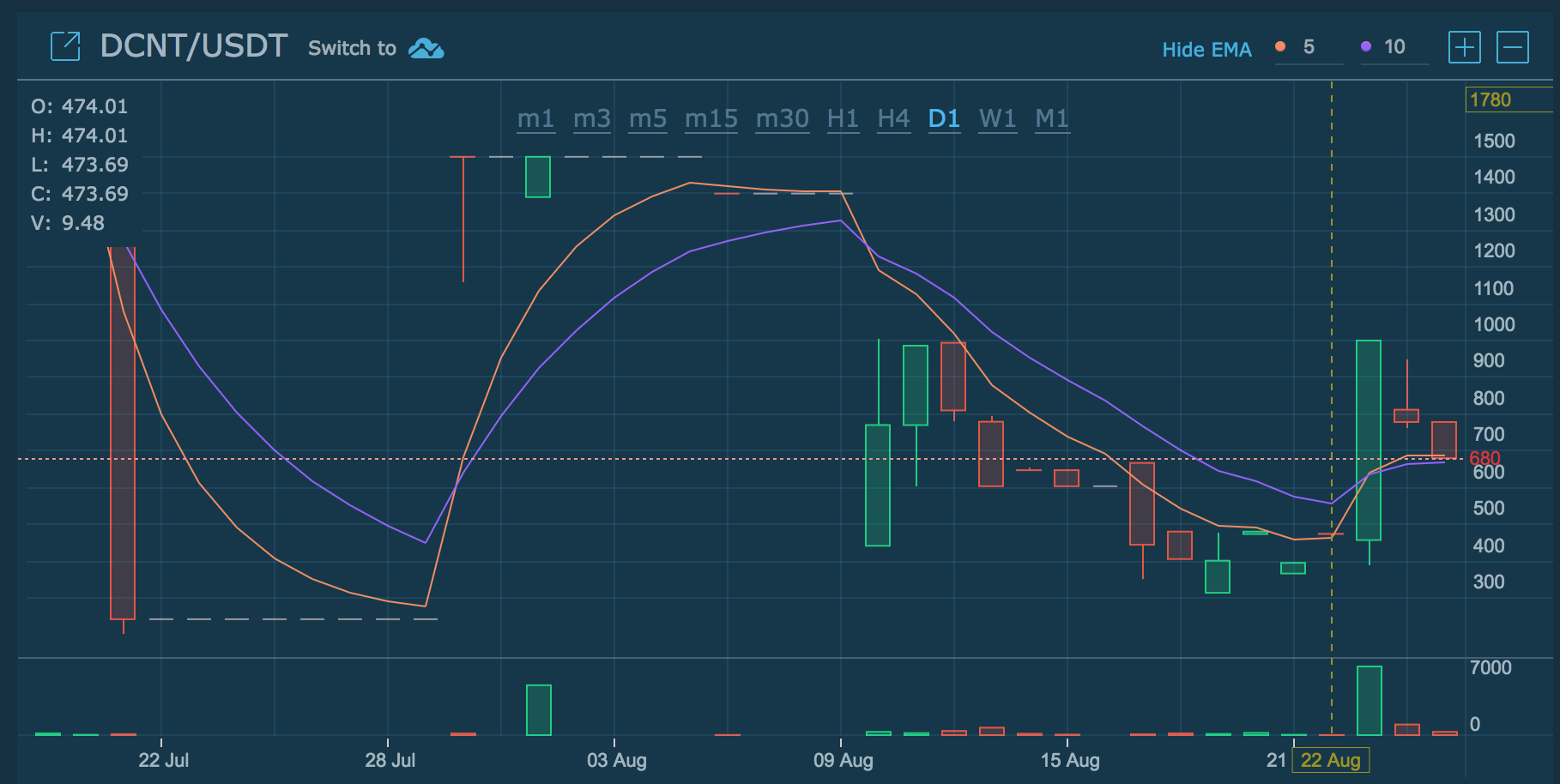
Task: Click the 28 Jul date tick
Action: point(390,760)
